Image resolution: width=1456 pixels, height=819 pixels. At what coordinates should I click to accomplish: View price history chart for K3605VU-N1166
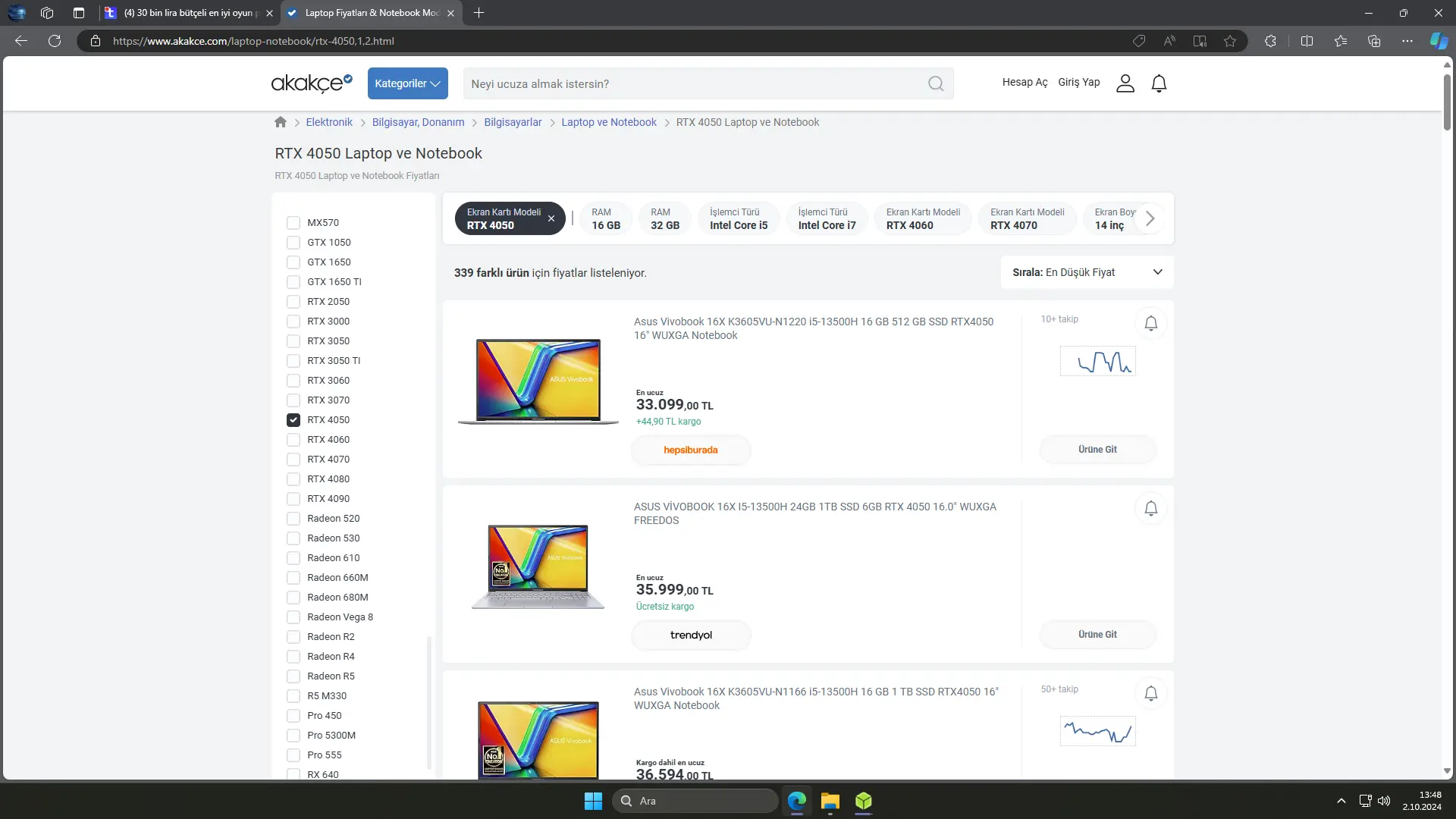tap(1097, 731)
